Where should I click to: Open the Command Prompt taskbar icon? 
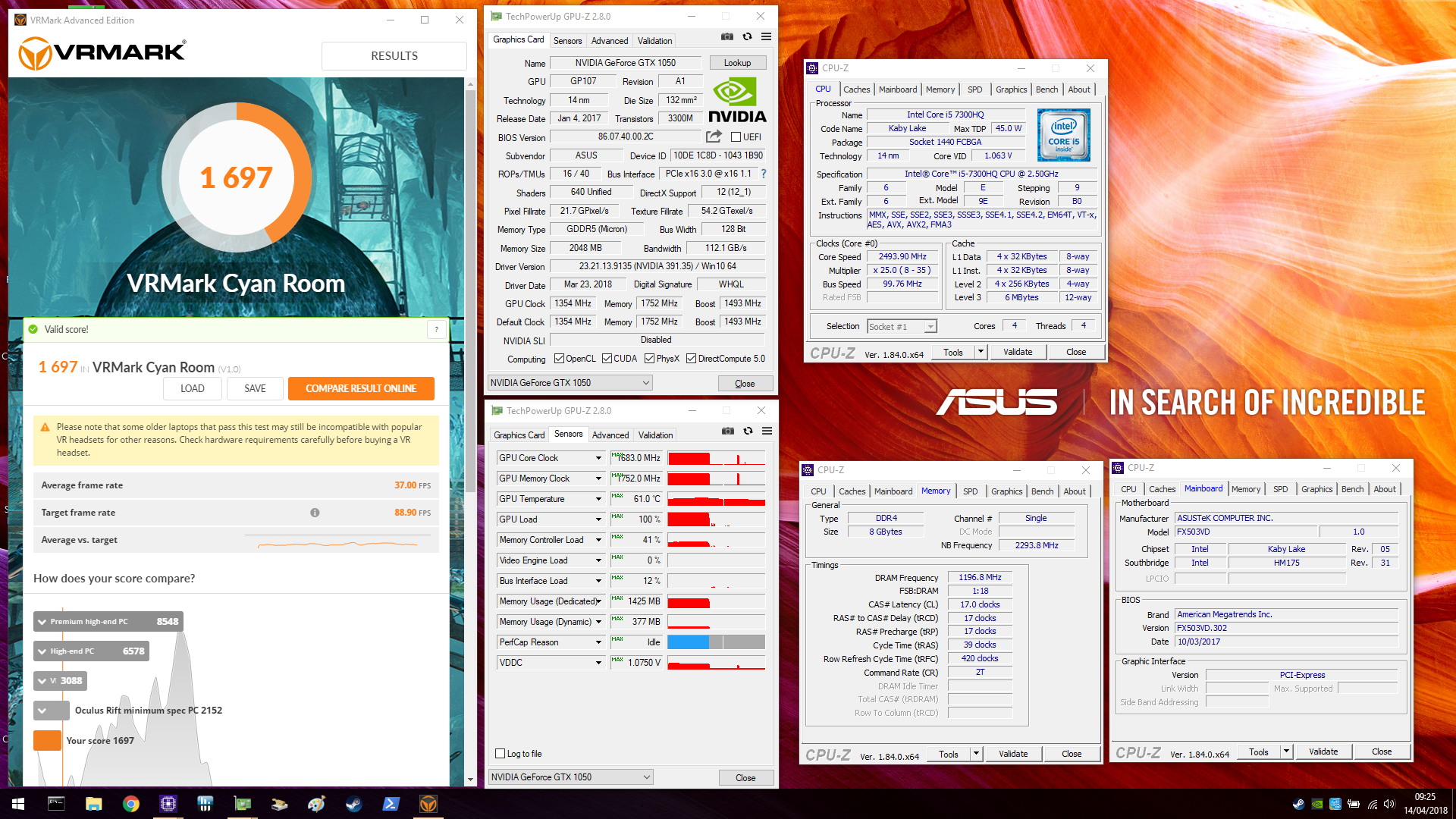[x=56, y=804]
